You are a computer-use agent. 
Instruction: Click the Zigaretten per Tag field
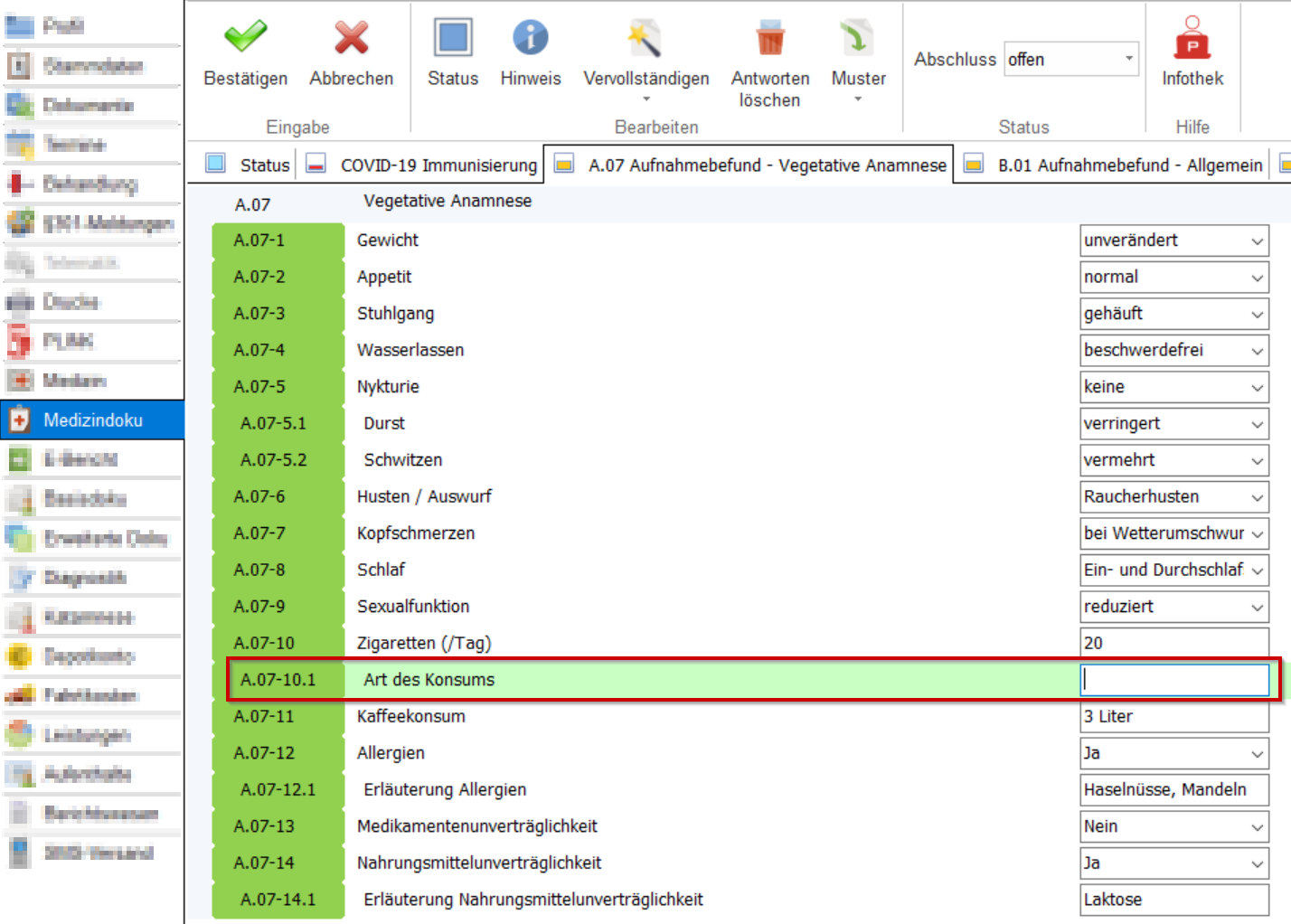point(1173,644)
